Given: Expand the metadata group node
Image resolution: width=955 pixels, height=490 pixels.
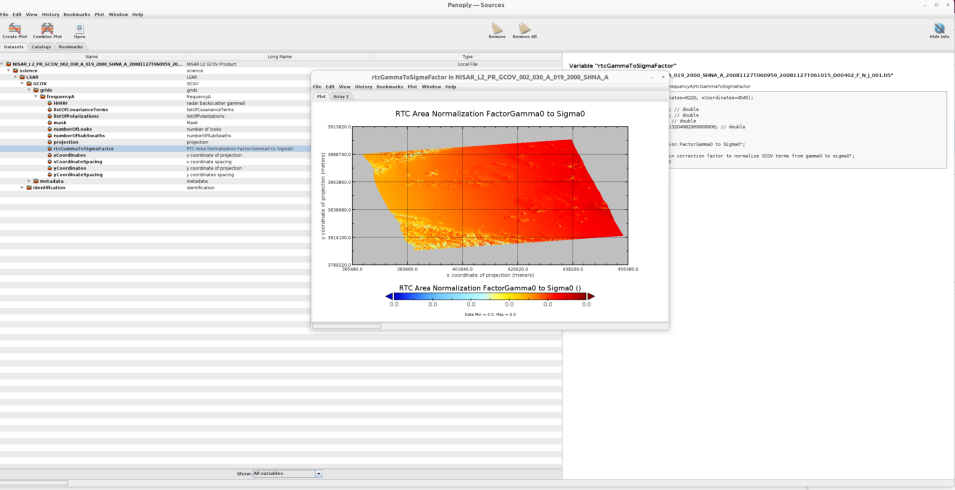Looking at the screenshot, I should point(29,181).
